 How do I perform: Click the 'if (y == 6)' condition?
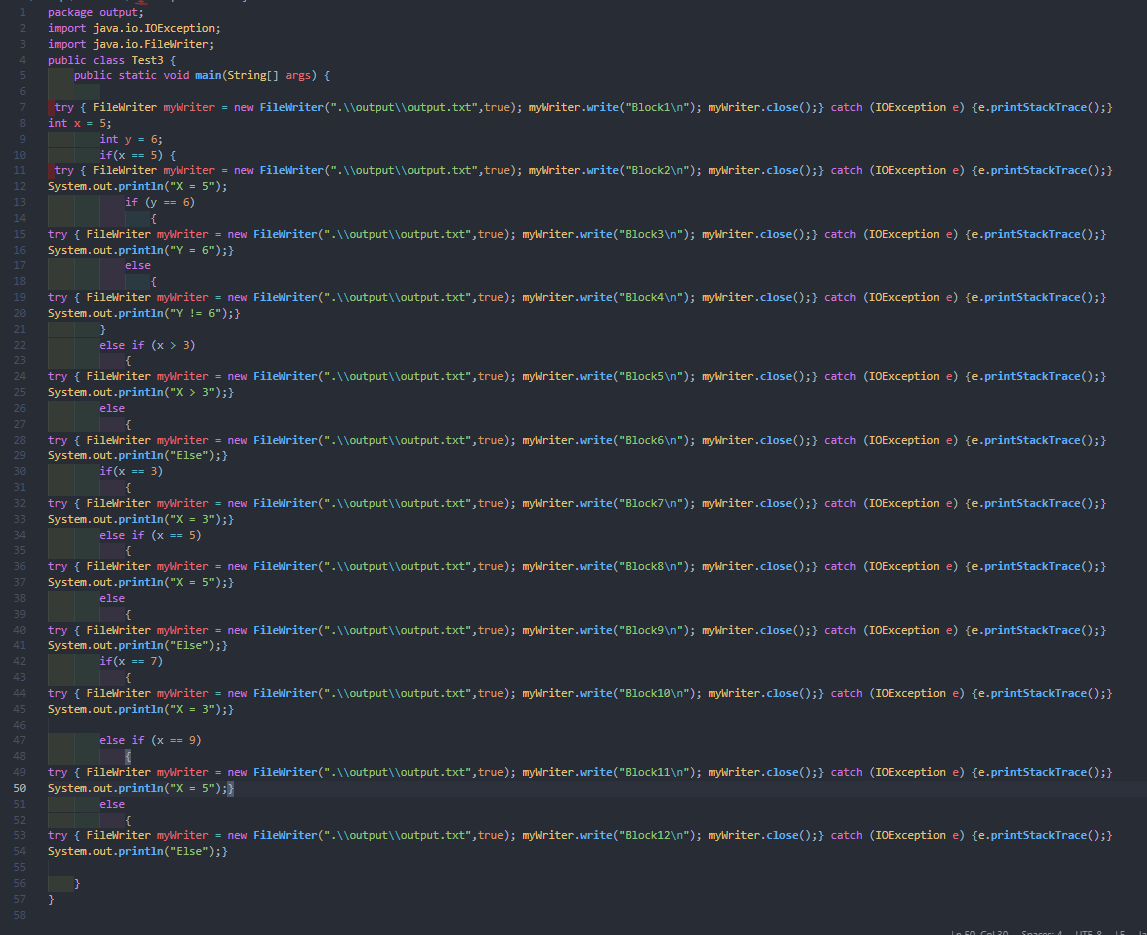[159, 202]
